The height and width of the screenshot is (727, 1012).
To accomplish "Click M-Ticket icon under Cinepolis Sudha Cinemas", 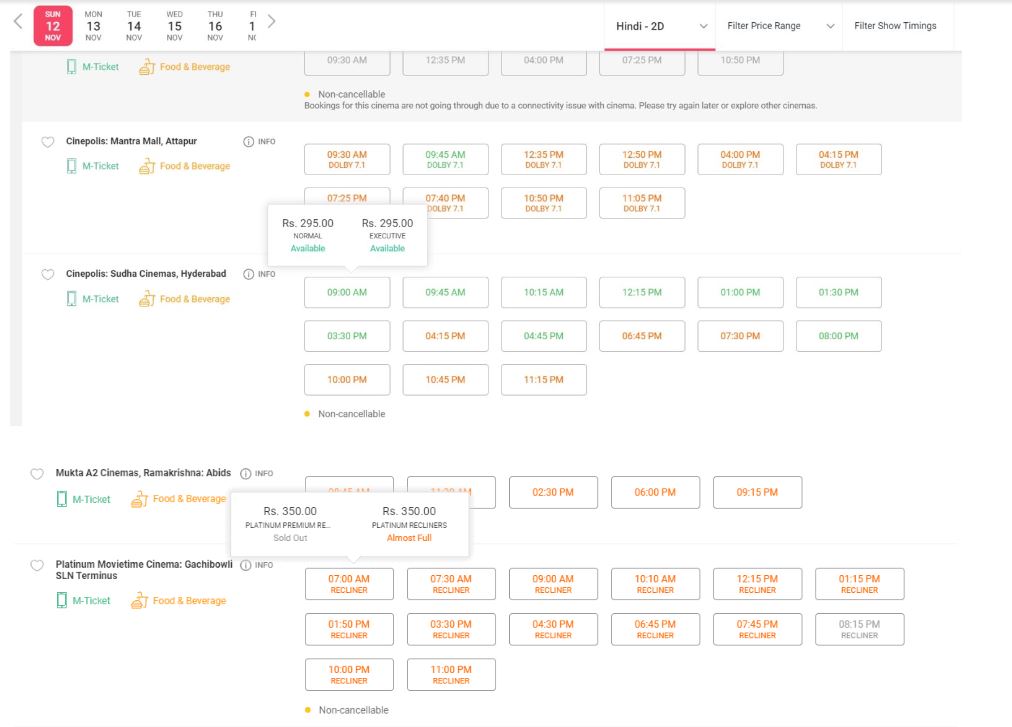I will coord(71,299).
